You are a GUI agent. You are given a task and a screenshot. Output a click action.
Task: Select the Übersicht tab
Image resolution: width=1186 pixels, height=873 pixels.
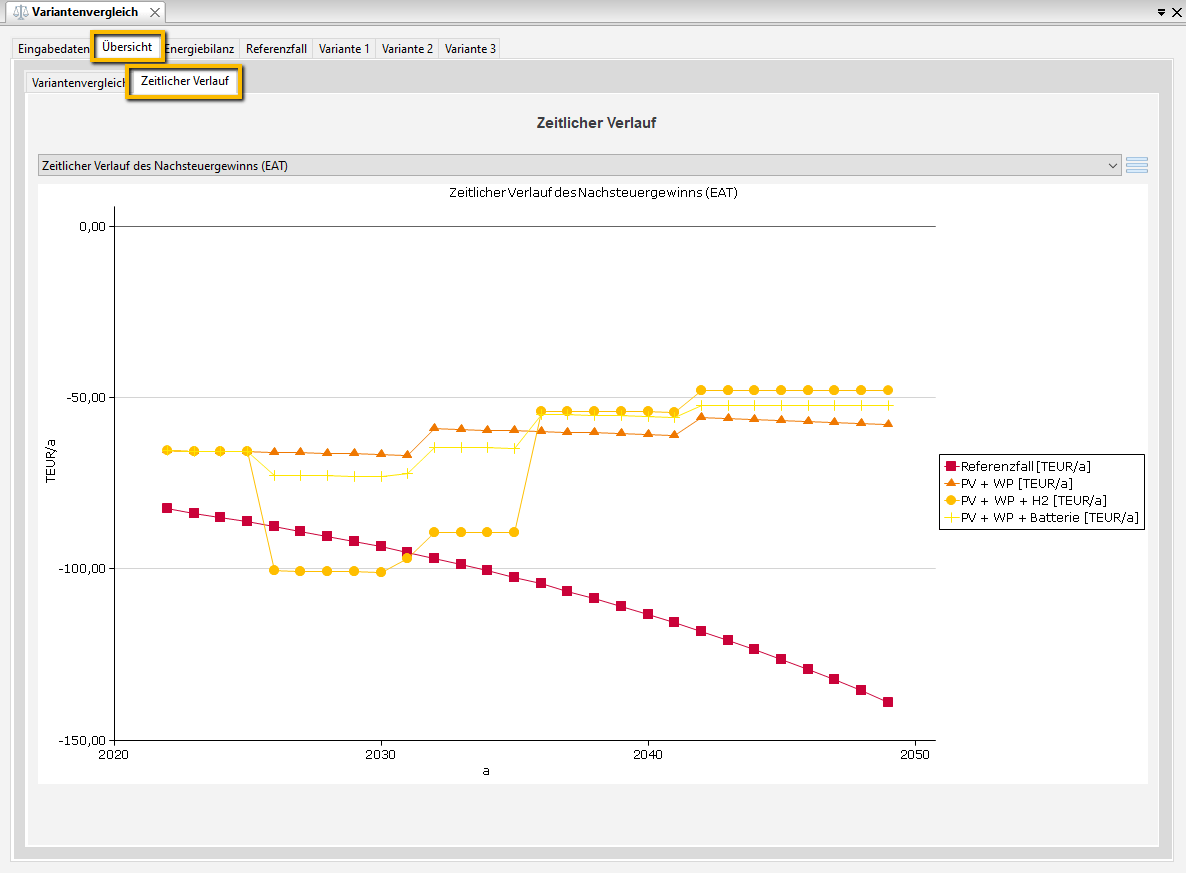(127, 47)
